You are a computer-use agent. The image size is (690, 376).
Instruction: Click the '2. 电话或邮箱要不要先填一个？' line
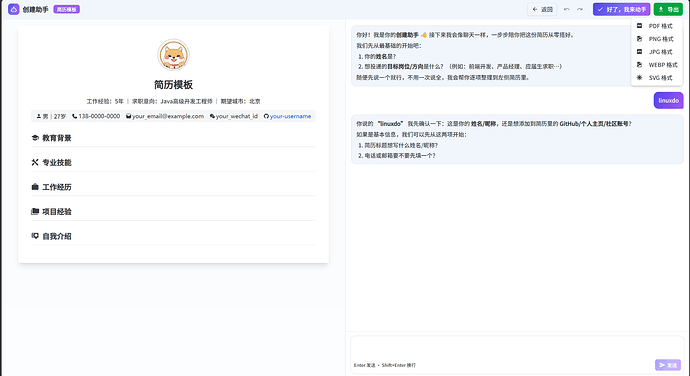[x=396, y=155]
